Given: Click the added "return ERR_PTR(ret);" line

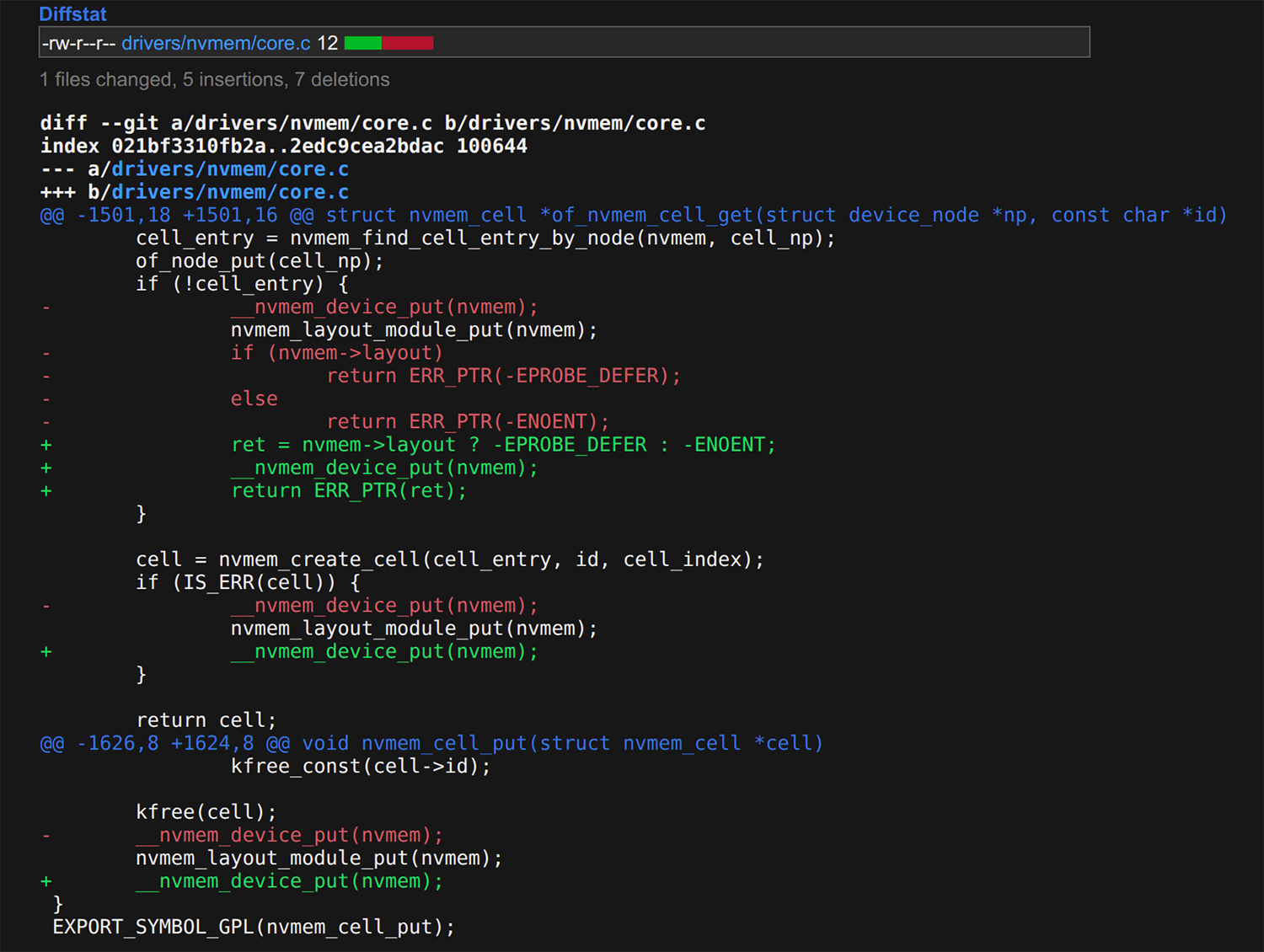Looking at the screenshot, I should click(x=349, y=490).
